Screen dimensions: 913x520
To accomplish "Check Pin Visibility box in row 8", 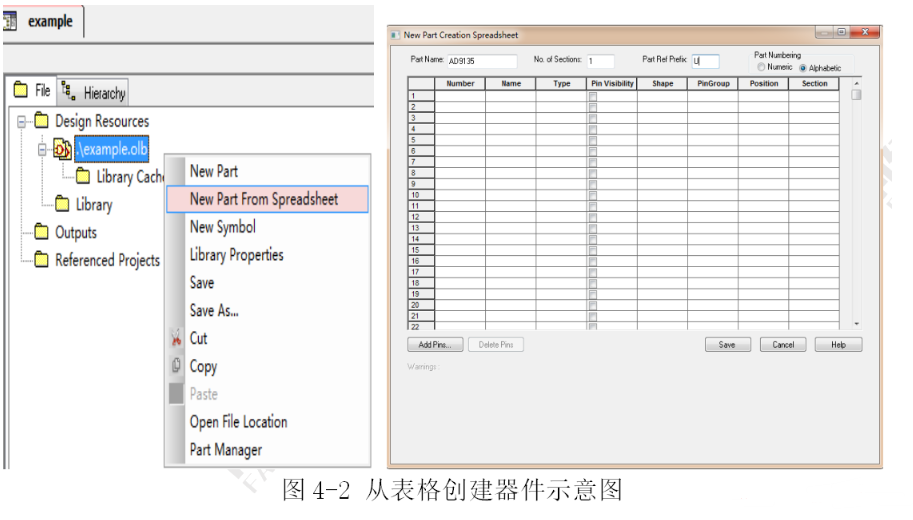I will coord(593,174).
